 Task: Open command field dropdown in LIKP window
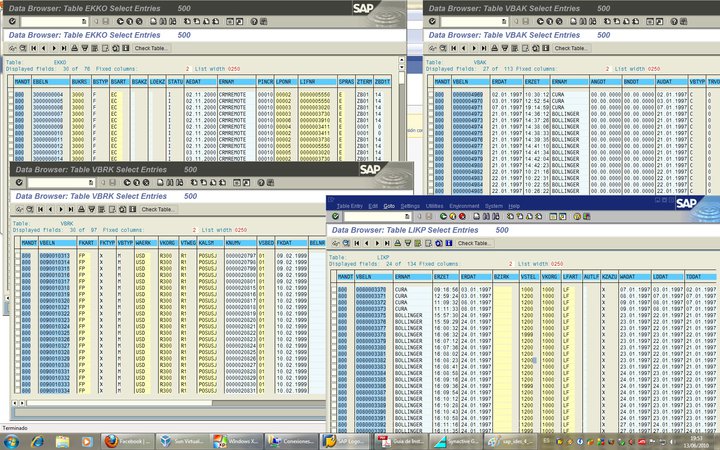pyautogui.click(x=407, y=216)
